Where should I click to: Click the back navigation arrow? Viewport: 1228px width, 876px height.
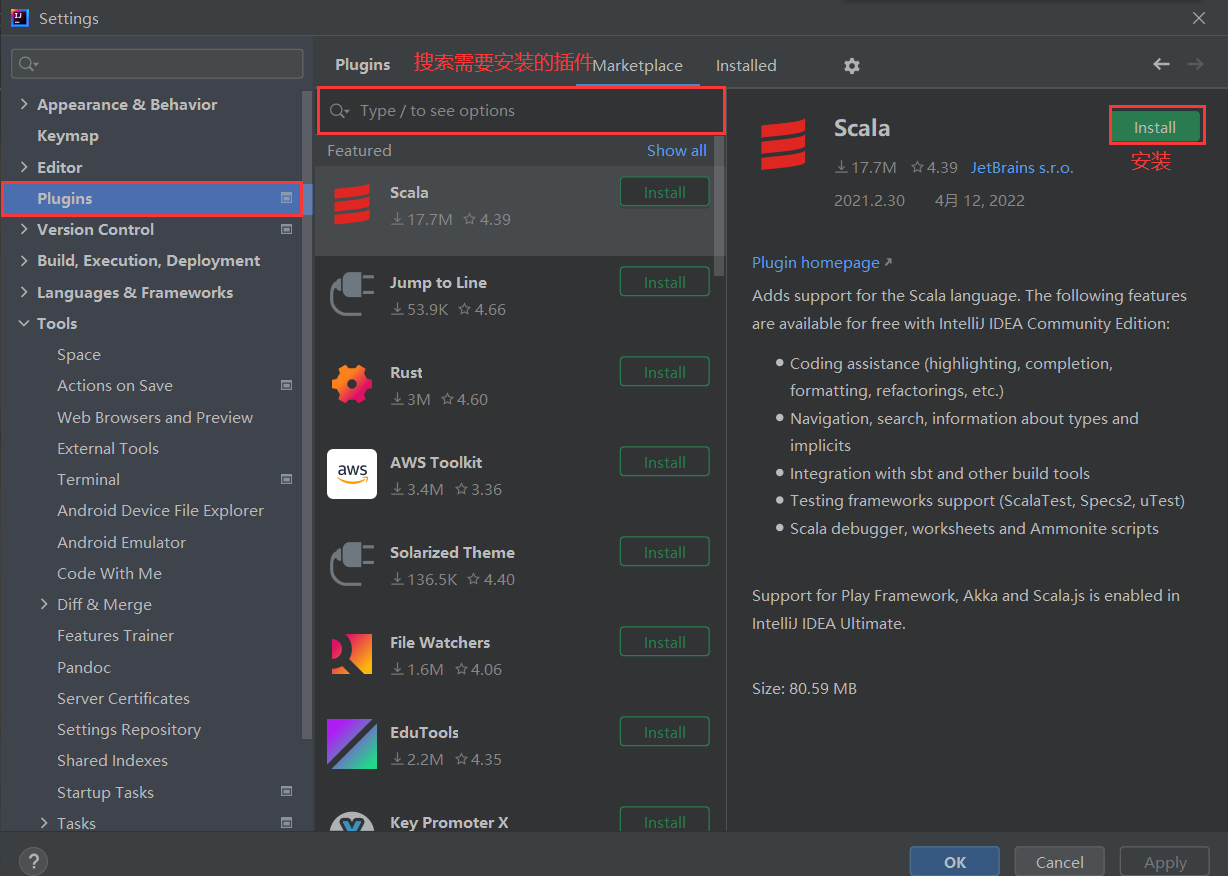pyautogui.click(x=1161, y=64)
